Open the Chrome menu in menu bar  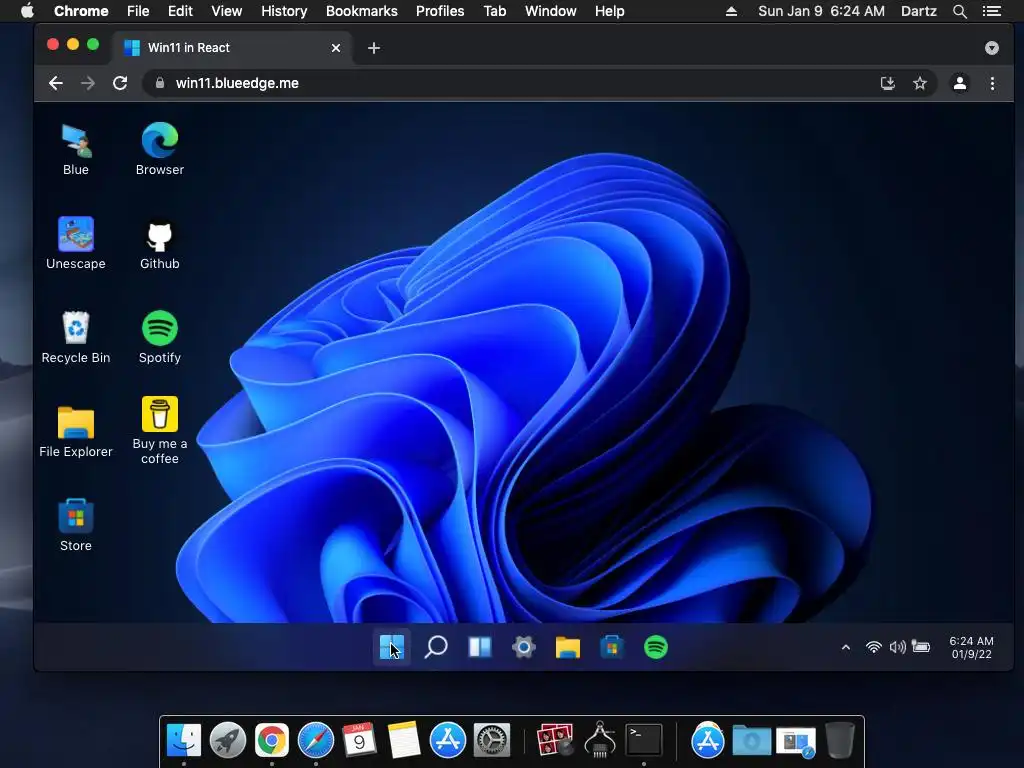pyautogui.click(x=81, y=11)
